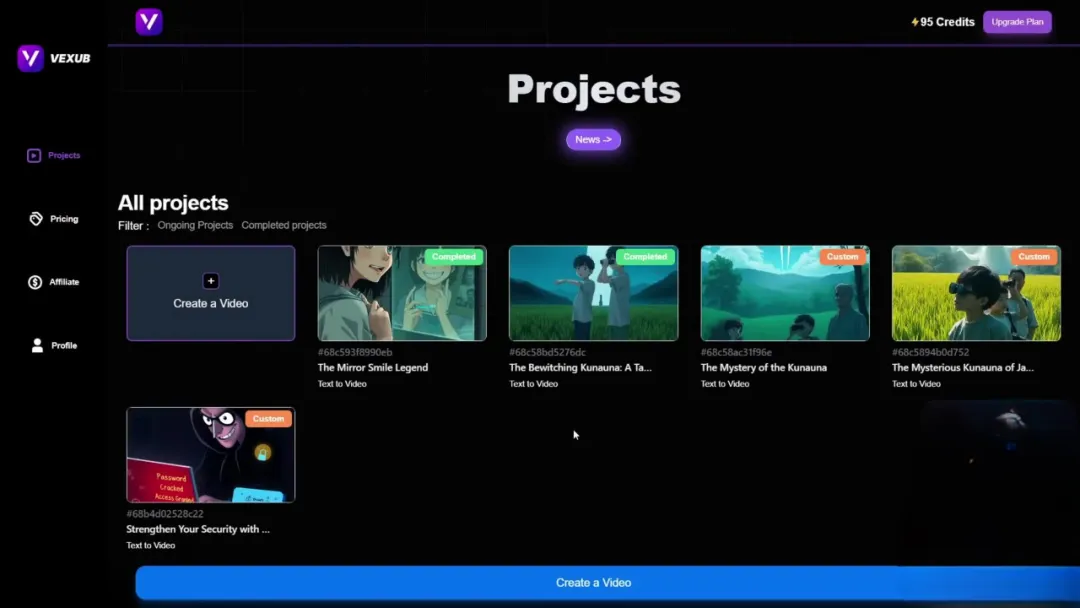Click the purple V logo in top bar
The width and height of the screenshot is (1080, 608).
click(x=149, y=22)
